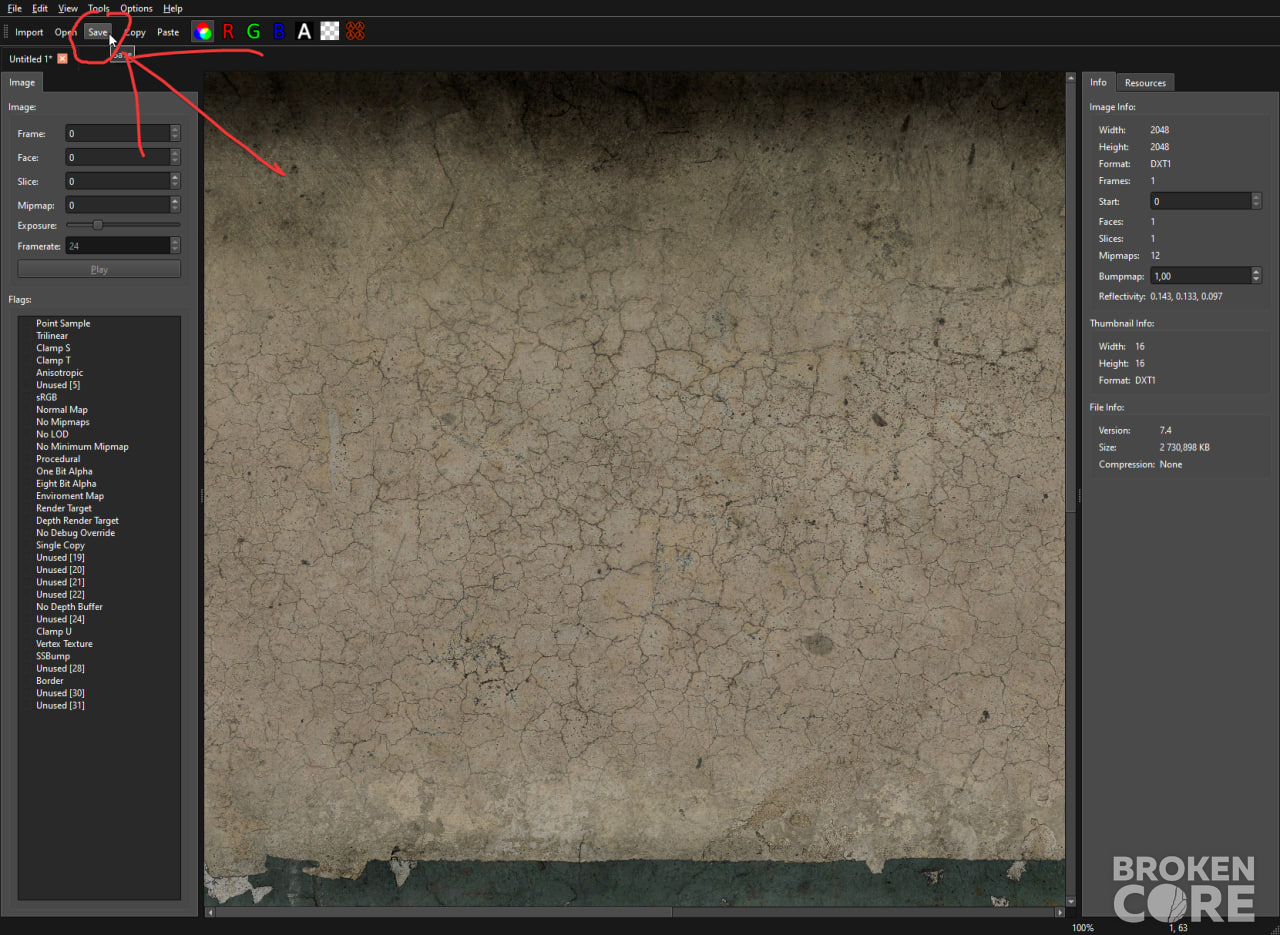
Task: Switch to the Resources tab
Action: [1145, 82]
